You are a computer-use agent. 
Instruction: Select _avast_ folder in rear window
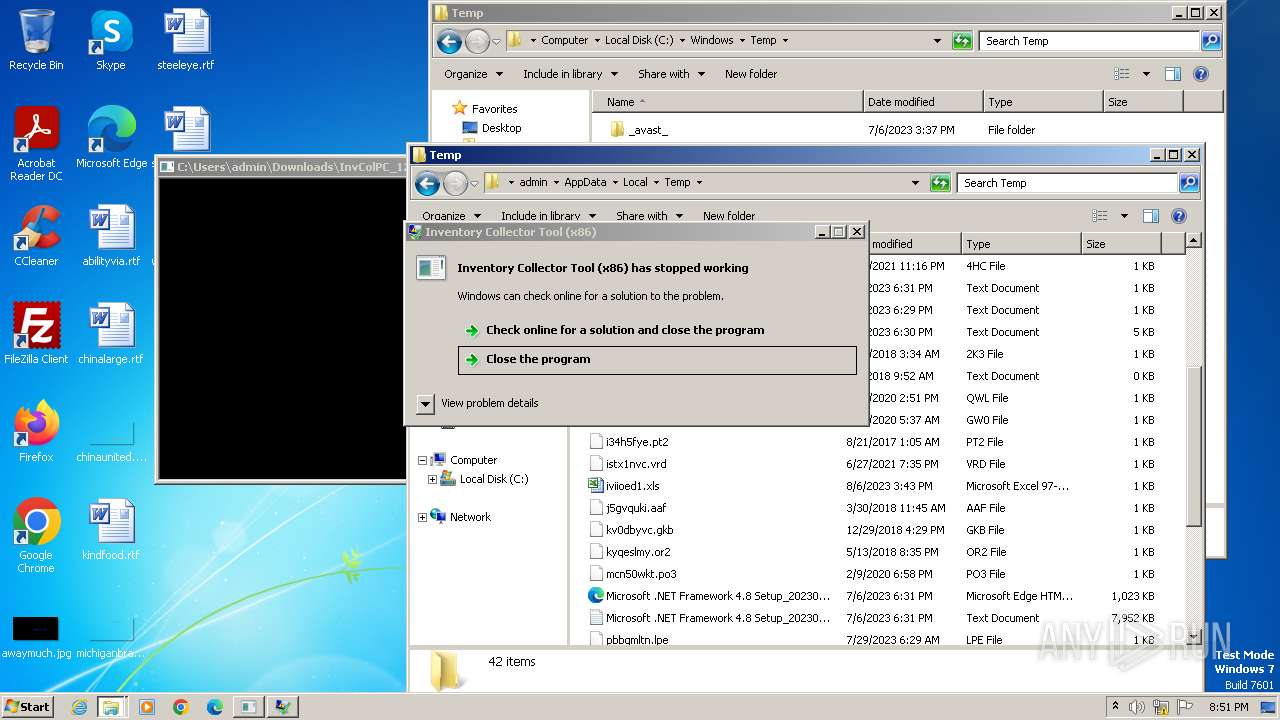648,130
